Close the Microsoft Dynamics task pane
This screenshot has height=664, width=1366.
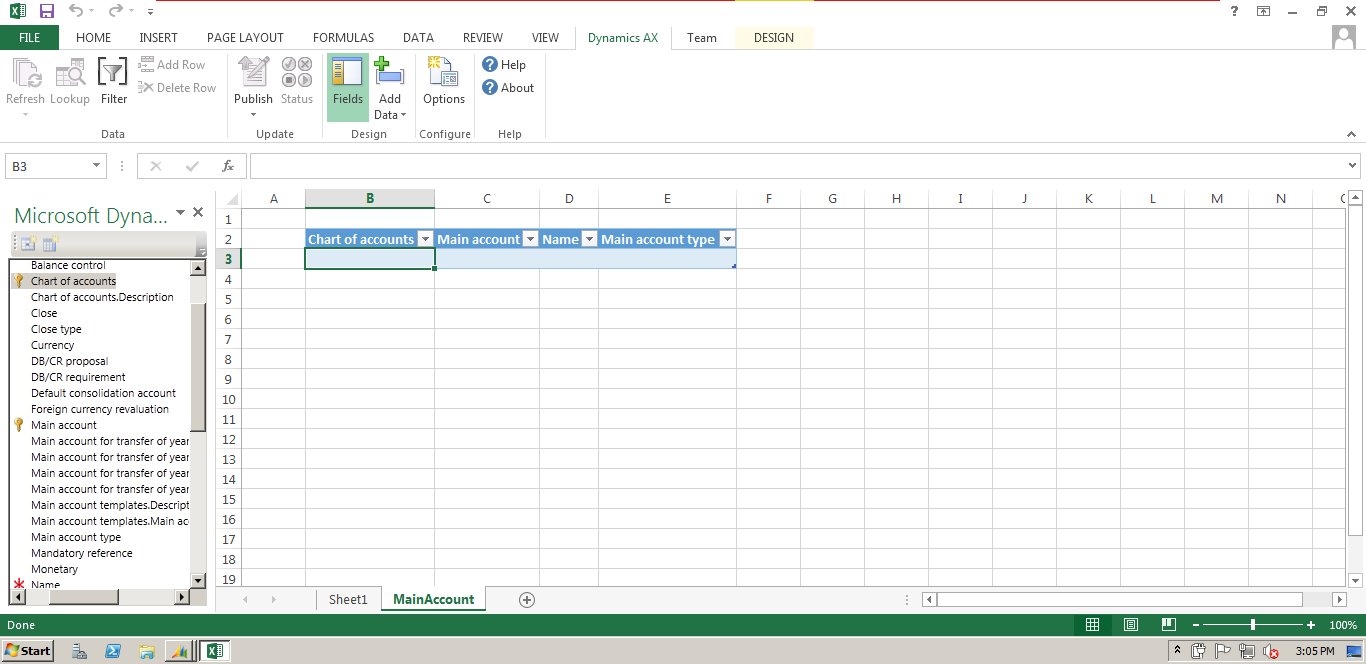(198, 212)
